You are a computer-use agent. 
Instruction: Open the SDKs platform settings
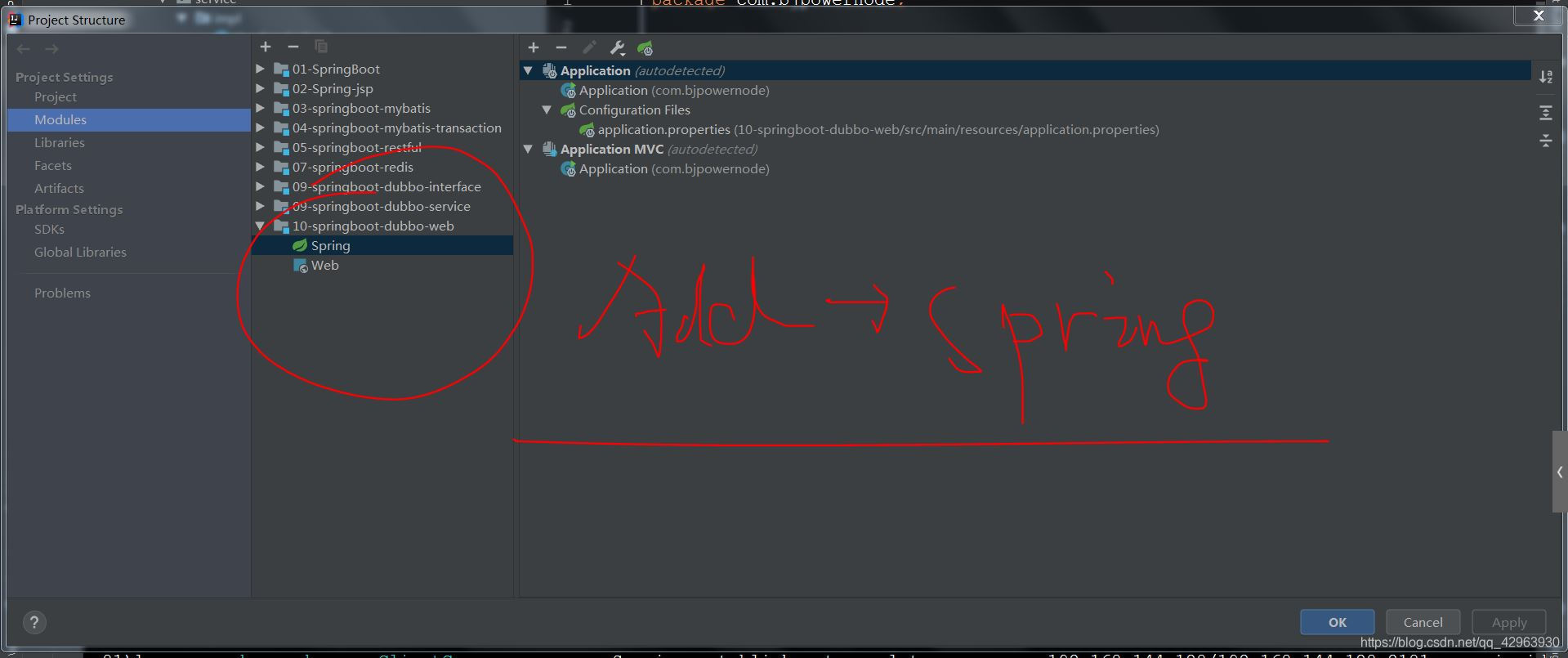49,229
